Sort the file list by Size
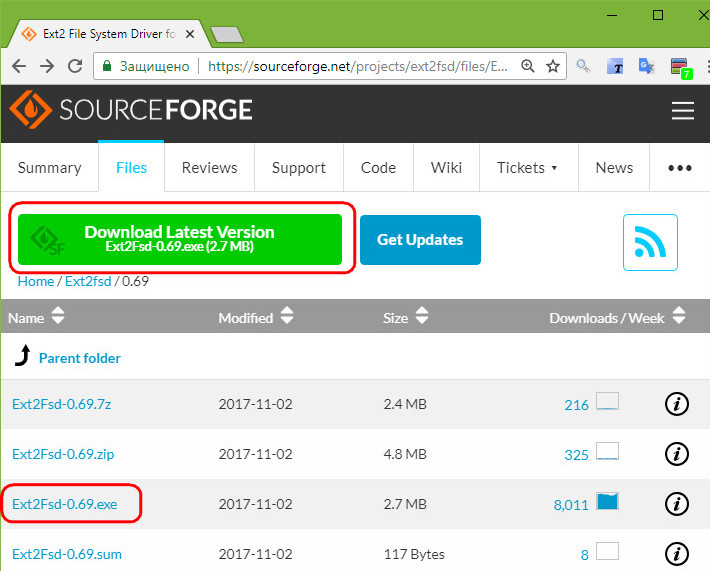The width and height of the screenshot is (710, 571). tap(422, 315)
